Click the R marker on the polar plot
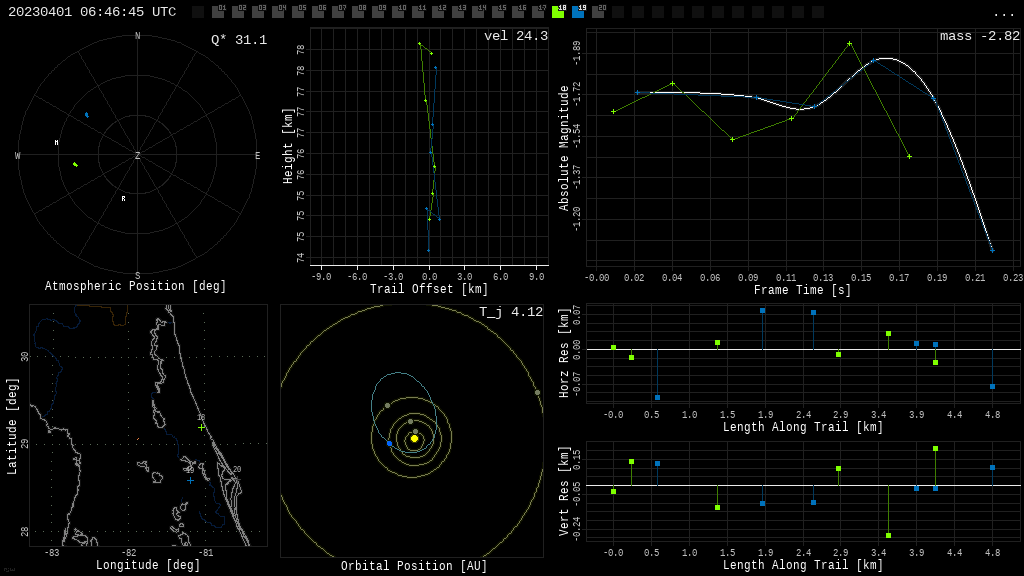 (x=124, y=199)
